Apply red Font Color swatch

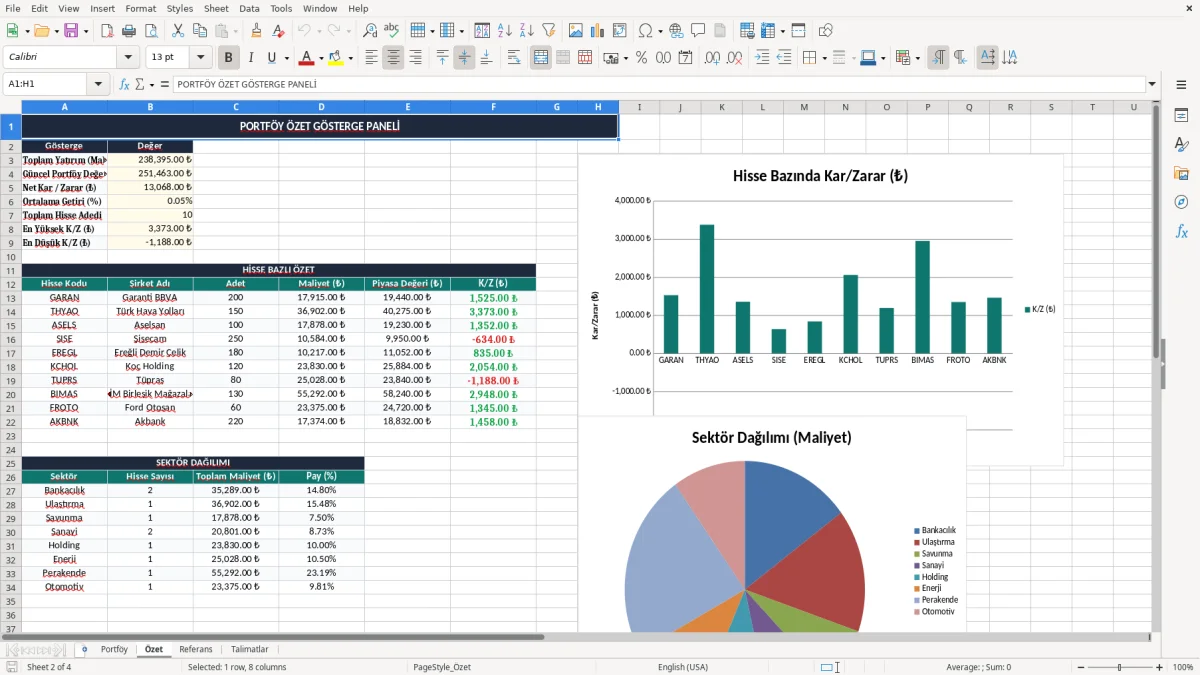pos(306,58)
